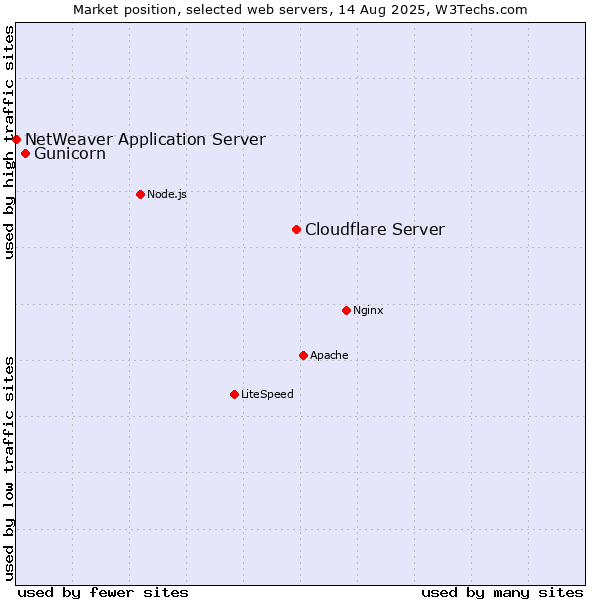Click the 'used by low traffic sites' axis label
The image size is (600, 600).
click(9, 469)
